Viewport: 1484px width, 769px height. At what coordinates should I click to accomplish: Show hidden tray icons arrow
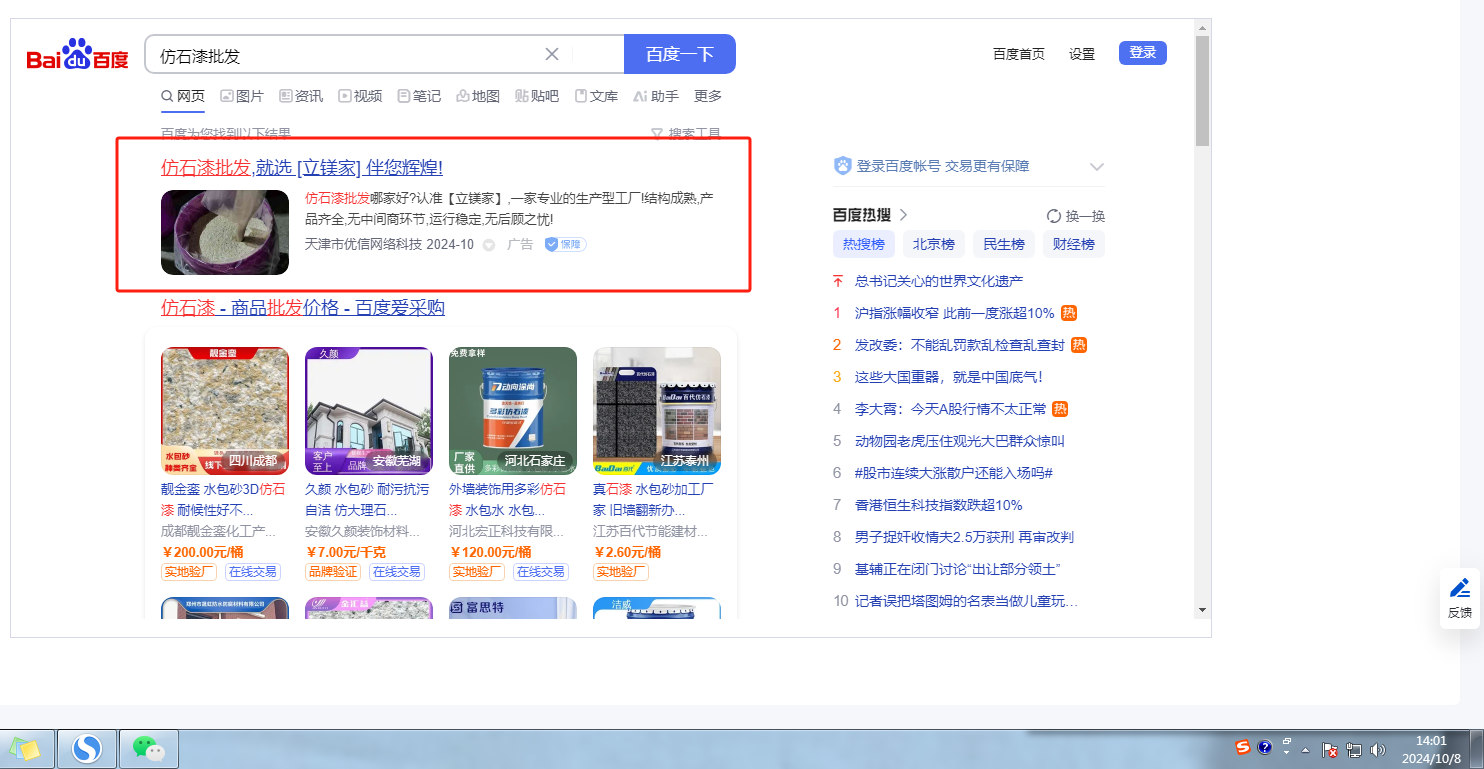point(1305,749)
